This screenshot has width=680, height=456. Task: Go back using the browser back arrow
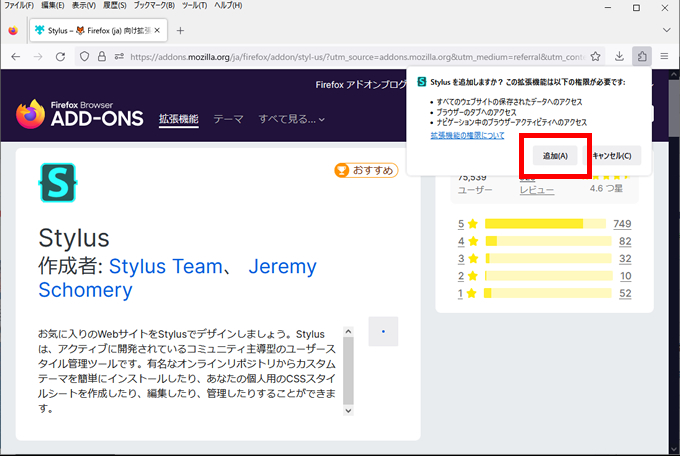tap(16, 56)
